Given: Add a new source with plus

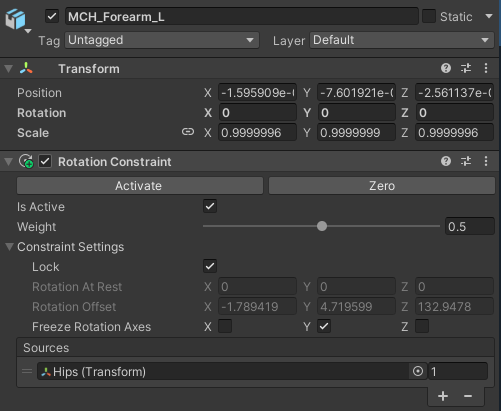Looking at the screenshot, I should 443,396.
